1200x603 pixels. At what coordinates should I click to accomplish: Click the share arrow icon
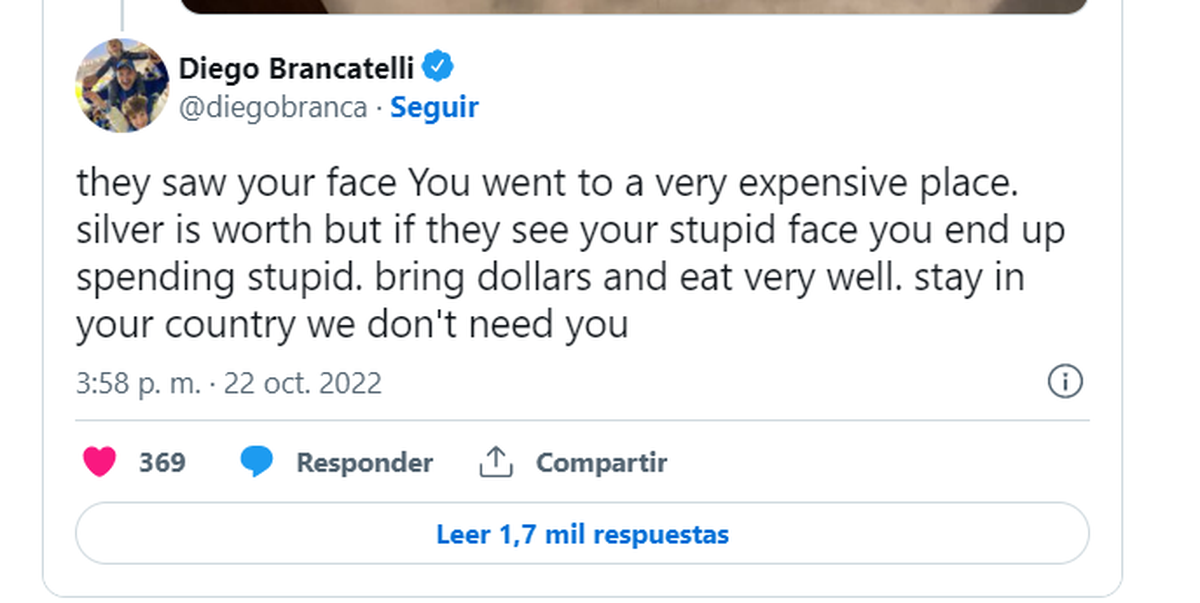495,462
